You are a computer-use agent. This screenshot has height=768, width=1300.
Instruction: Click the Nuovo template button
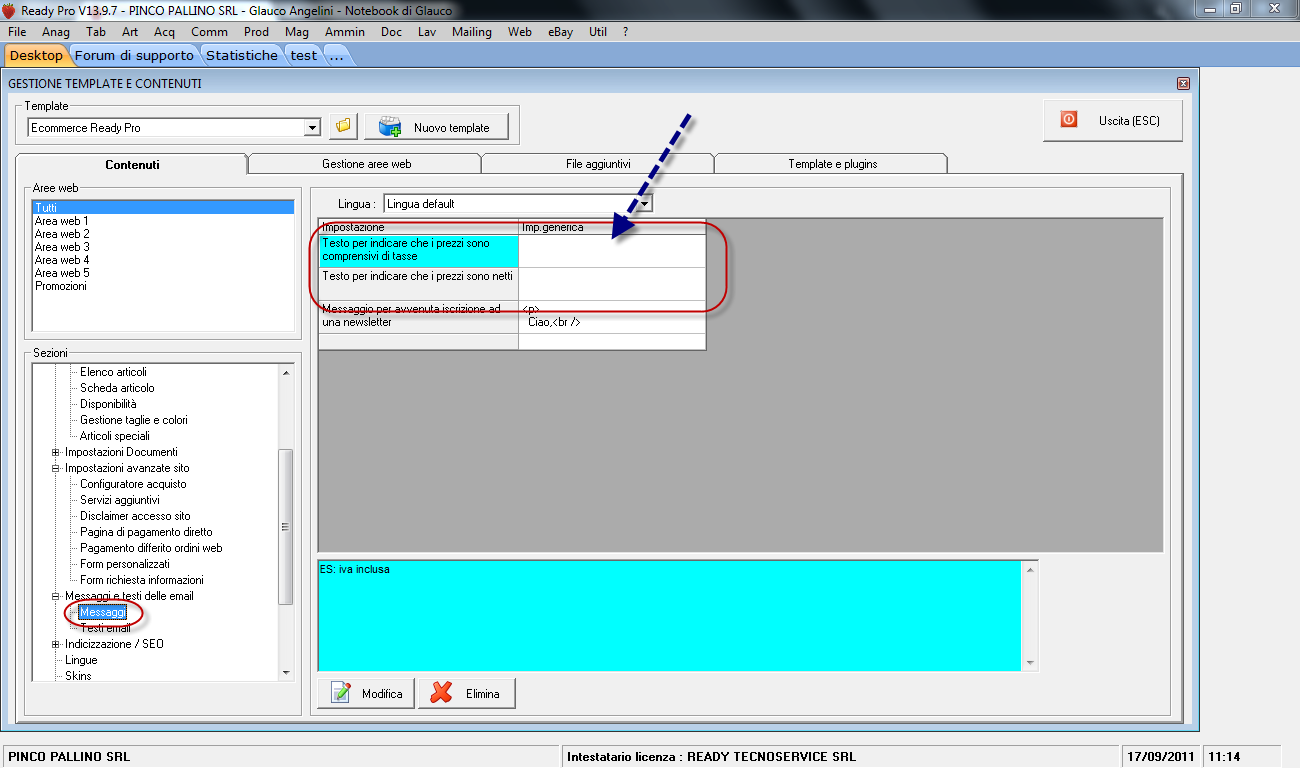[437, 127]
